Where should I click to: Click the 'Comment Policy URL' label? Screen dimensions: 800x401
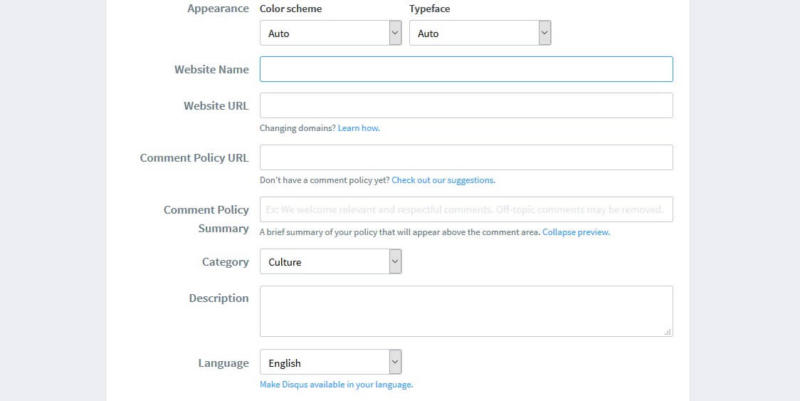point(194,158)
